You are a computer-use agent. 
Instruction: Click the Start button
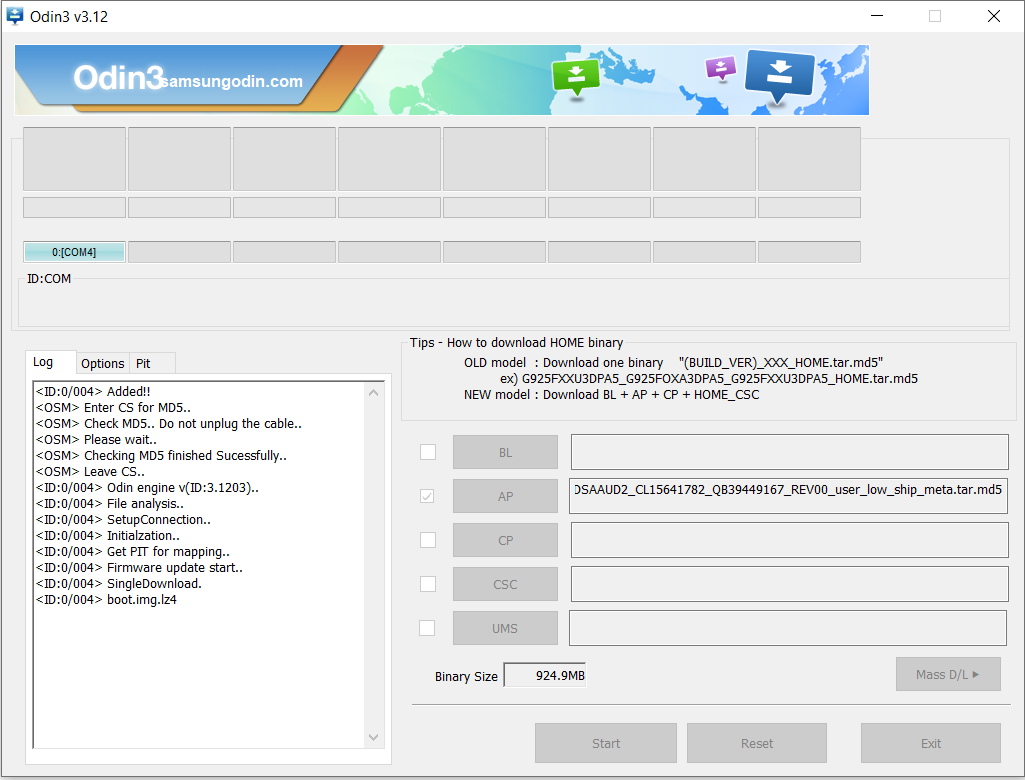(x=606, y=743)
